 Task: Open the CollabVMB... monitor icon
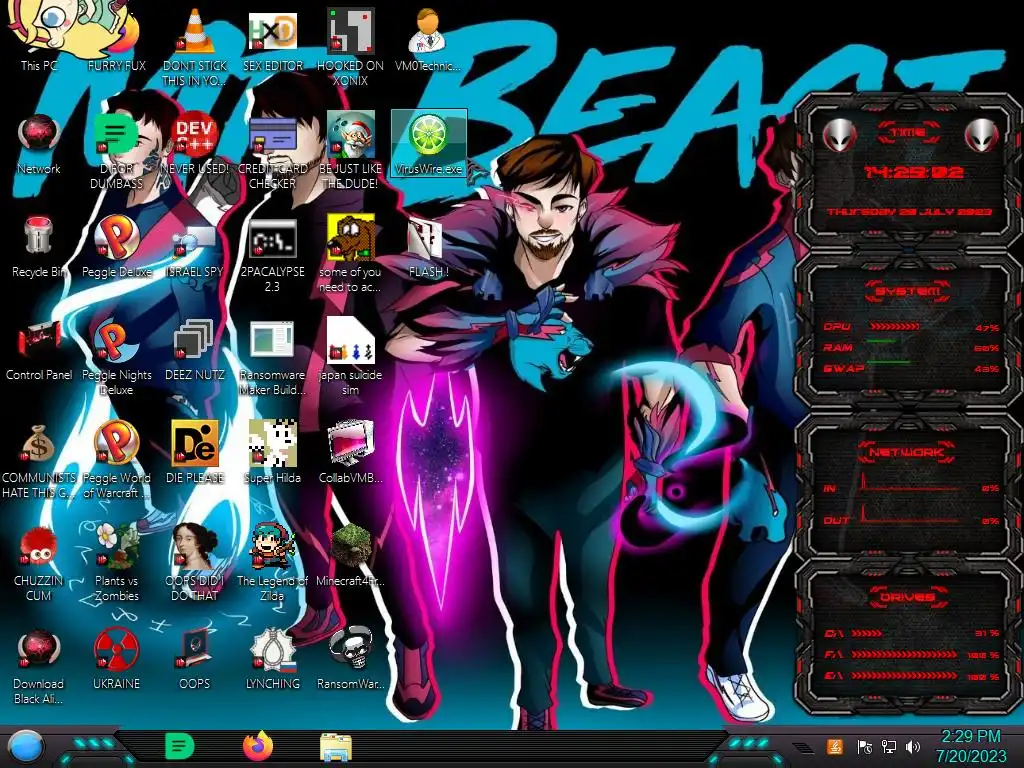(350, 452)
